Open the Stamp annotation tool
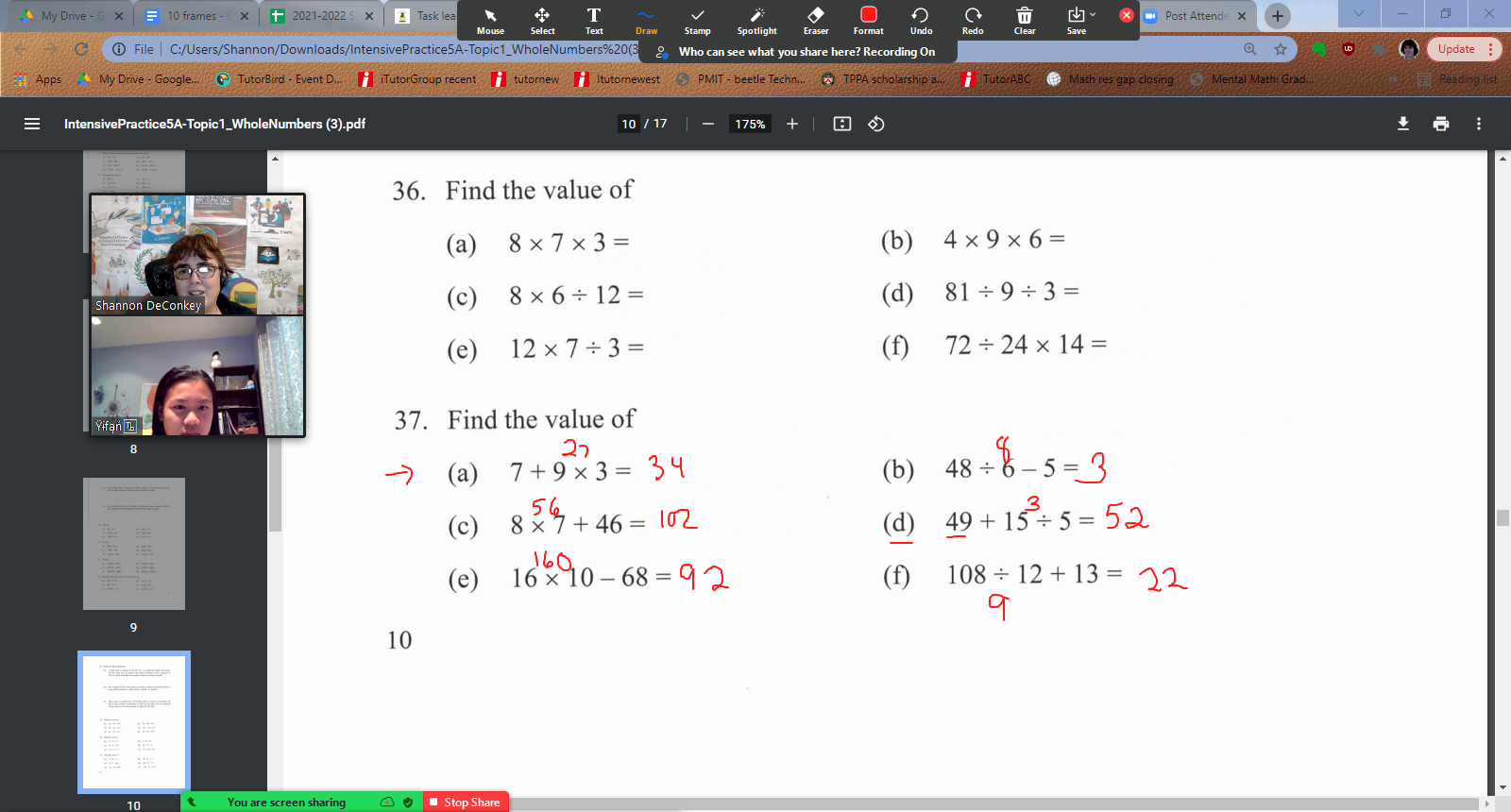The width and height of the screenshot is (1511, 812). (x=698, y=21)
